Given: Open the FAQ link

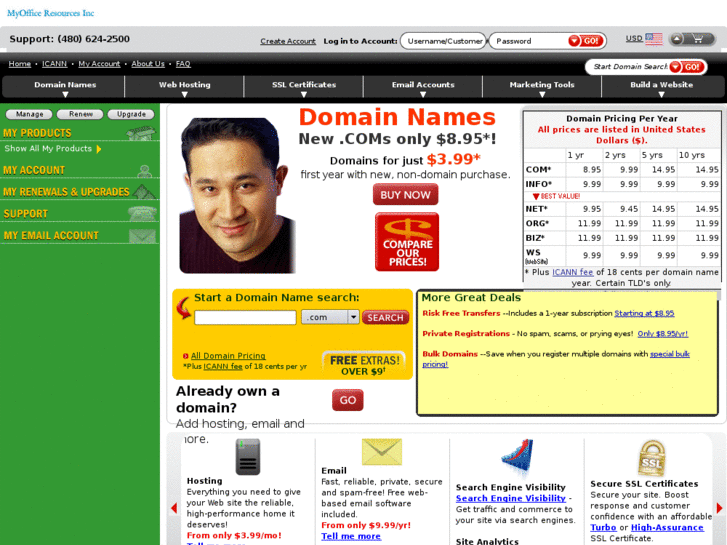Looking at the screenshot, I should pyautogui.click(x=183, y=64).
